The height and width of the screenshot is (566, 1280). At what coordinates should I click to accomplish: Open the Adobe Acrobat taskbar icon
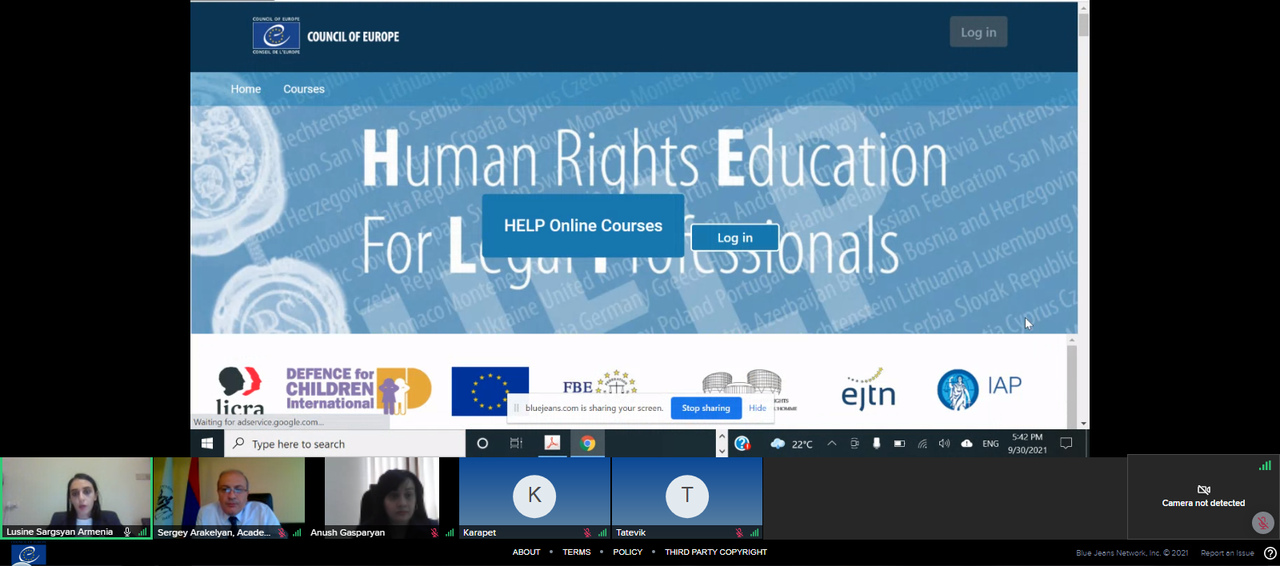click(x=552, y=443)
